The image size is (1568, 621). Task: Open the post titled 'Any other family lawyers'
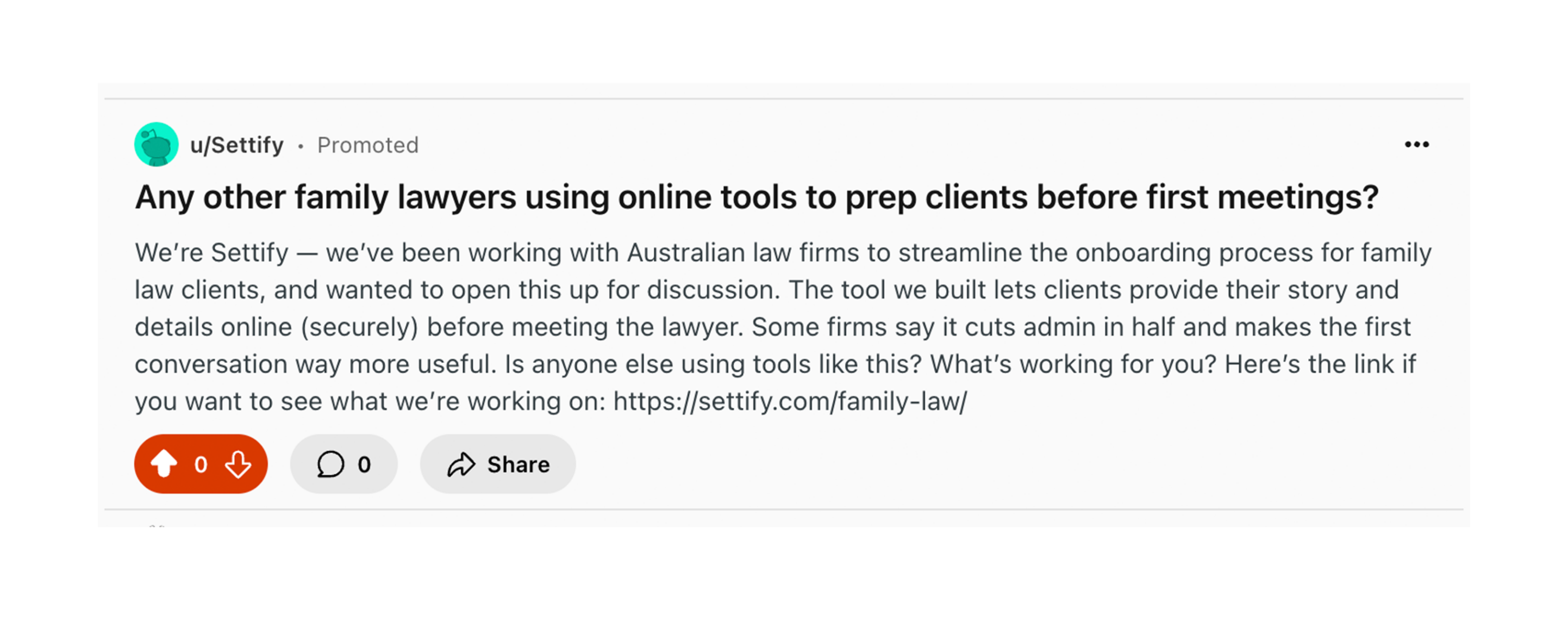click(x=756, y=197)
